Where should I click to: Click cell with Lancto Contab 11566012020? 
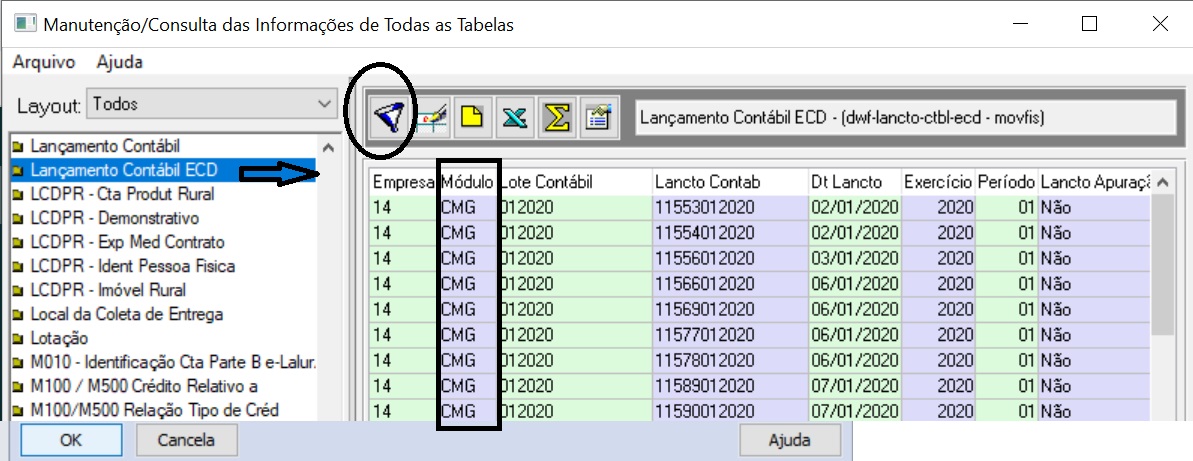click(730, 284)
